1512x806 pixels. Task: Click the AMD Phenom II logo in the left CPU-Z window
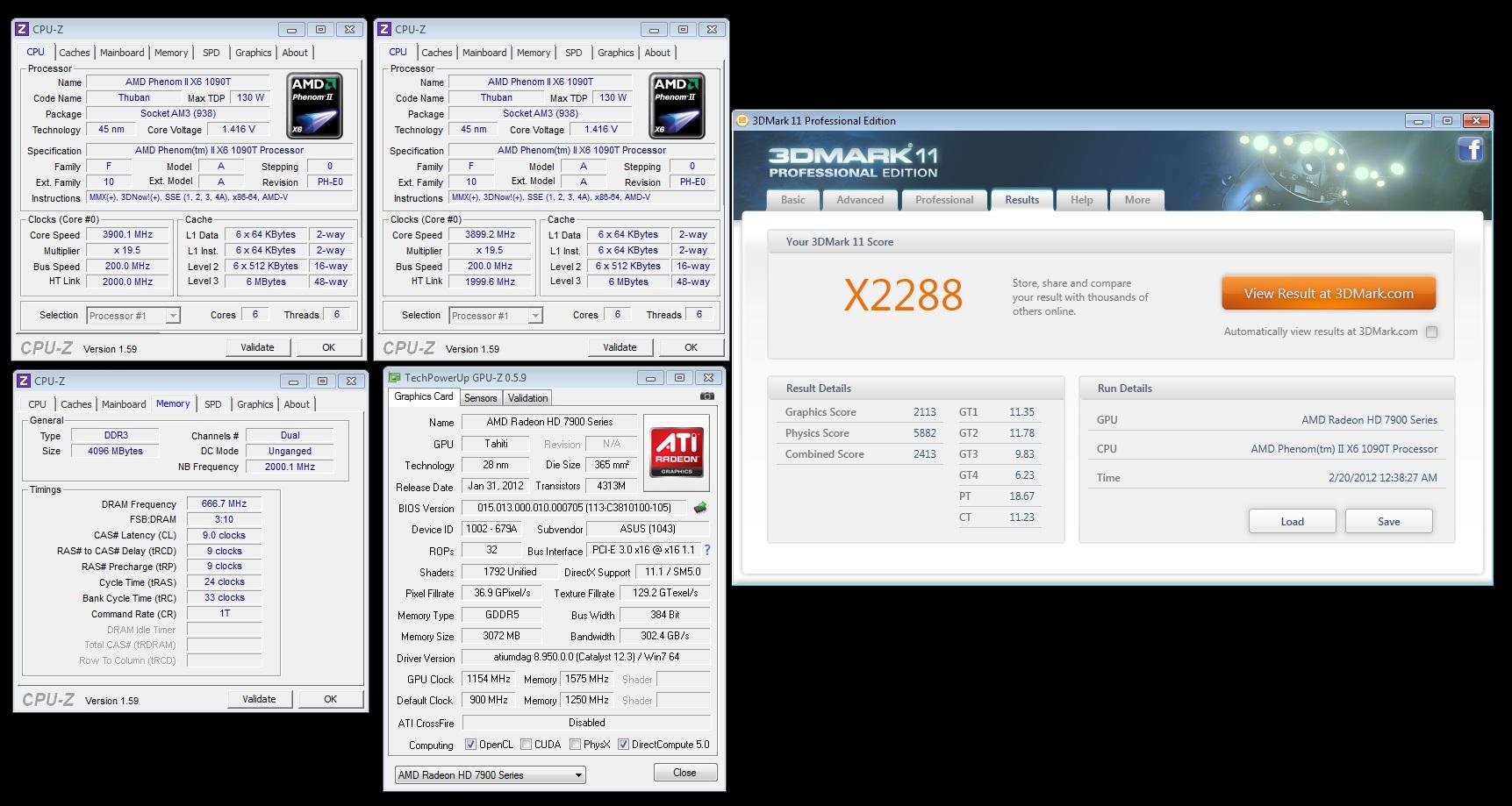(x=314, y=106)
